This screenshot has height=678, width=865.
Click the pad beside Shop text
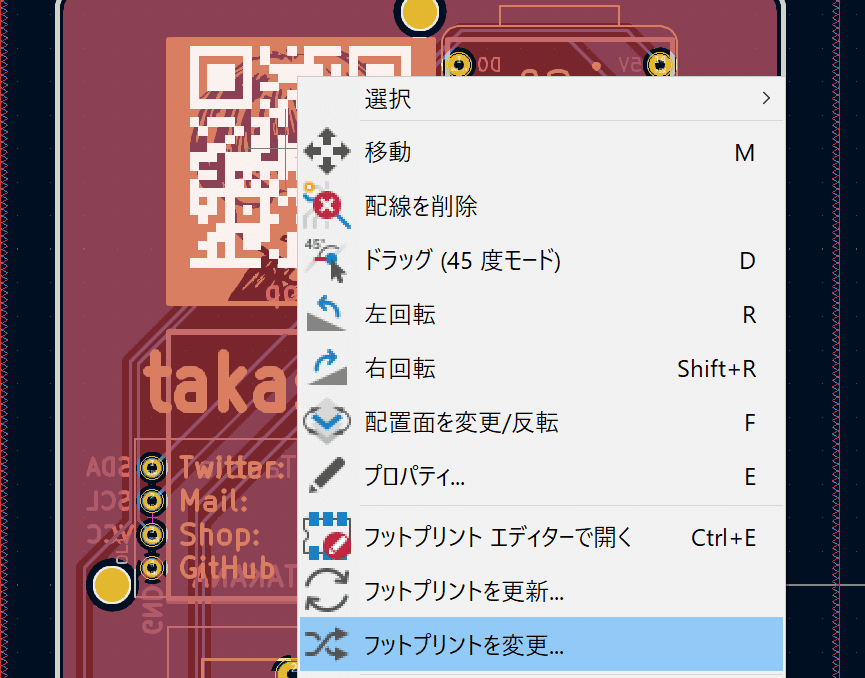click(152, 535)
